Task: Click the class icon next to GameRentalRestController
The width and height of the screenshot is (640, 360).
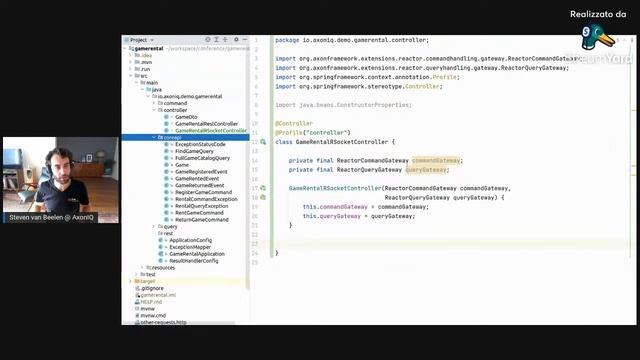Action: tap(167, 124)
